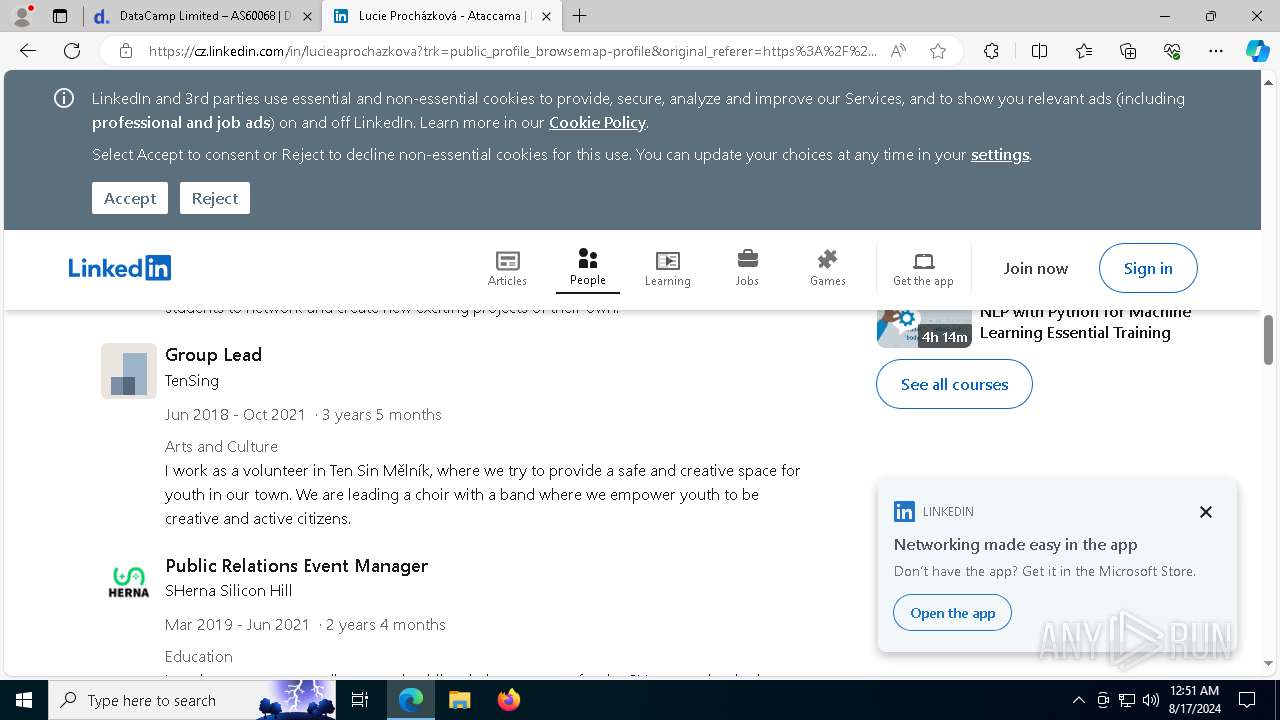Open the cookie settings link

coord(1000,154)
